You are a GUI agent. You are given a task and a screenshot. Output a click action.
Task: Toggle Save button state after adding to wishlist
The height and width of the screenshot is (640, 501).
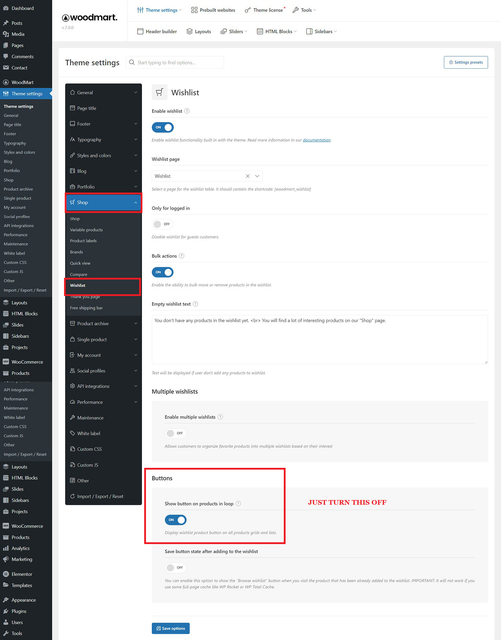click(x=176, y=568)
